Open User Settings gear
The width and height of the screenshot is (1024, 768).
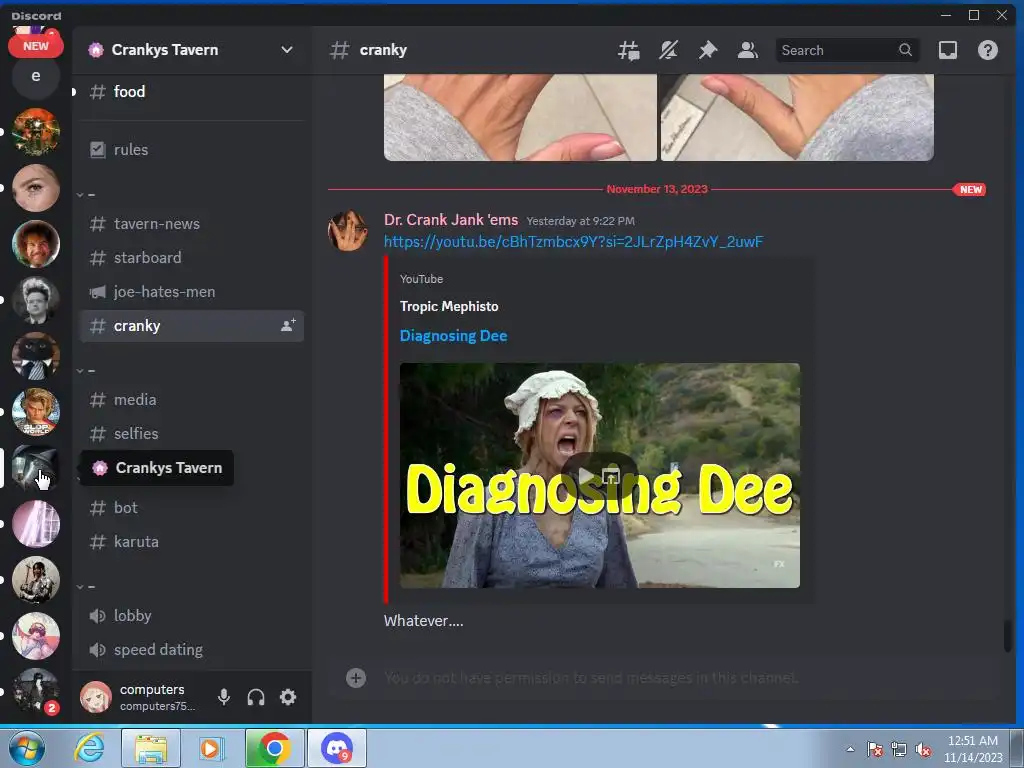(x=288, y=697)
